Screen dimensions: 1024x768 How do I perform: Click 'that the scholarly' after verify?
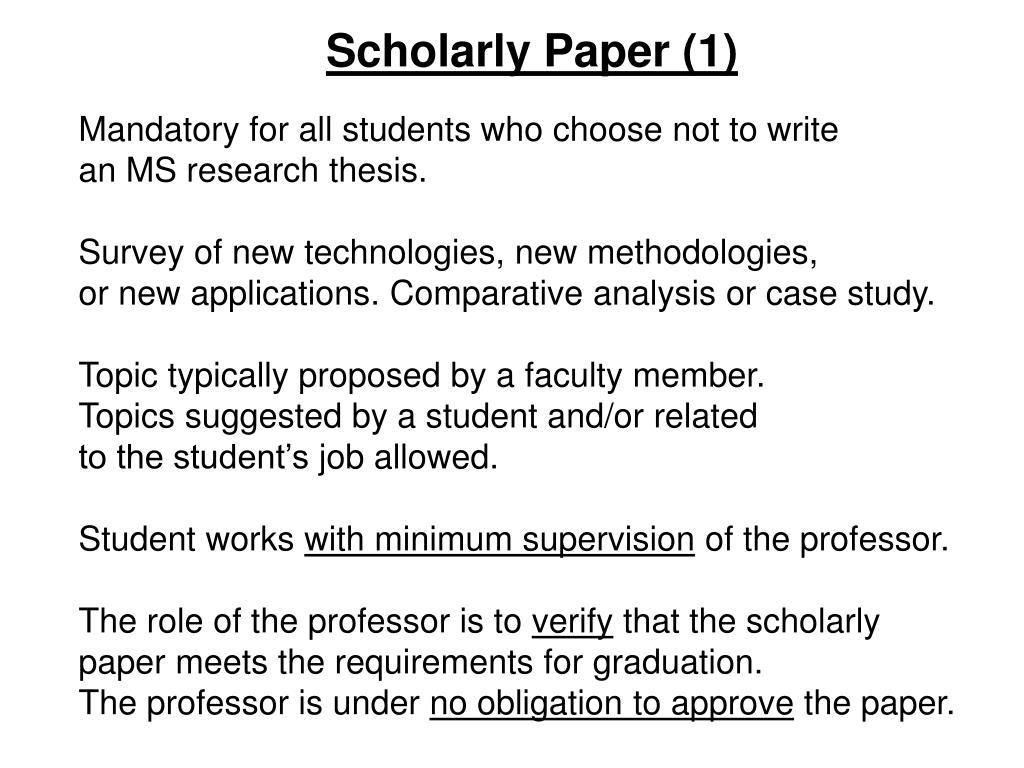pyautogui.click(x=751, y=622)
